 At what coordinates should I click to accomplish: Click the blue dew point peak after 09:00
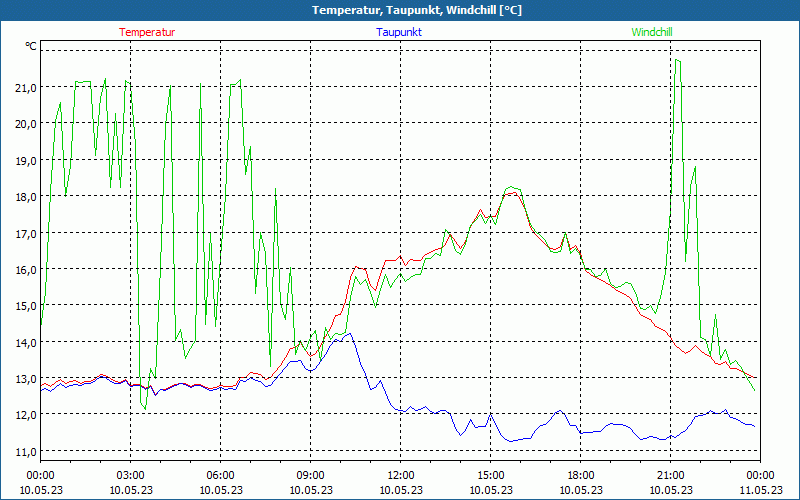click(349, 334)
